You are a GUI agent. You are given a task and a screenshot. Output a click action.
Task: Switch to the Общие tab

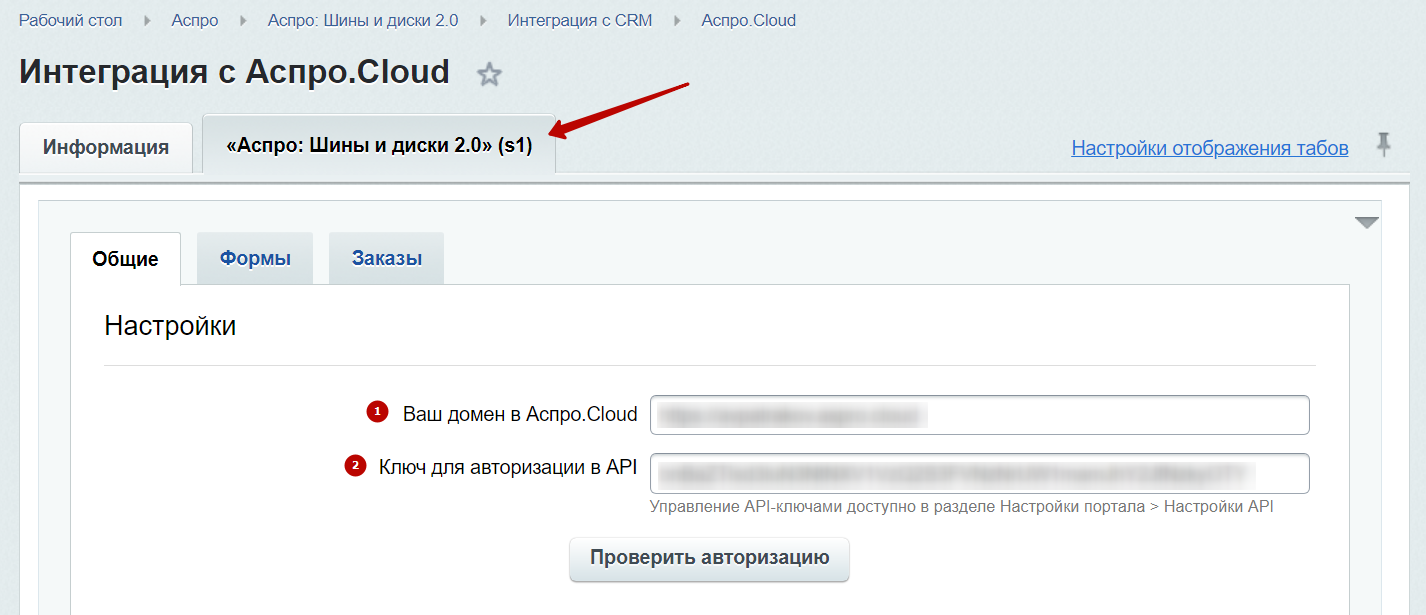click(126, 259)
